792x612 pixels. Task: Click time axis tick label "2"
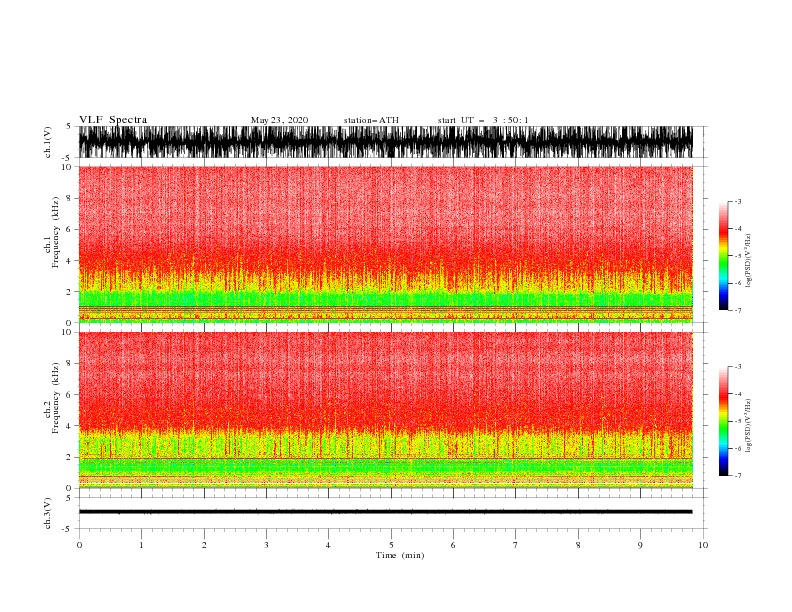[204, 545]
